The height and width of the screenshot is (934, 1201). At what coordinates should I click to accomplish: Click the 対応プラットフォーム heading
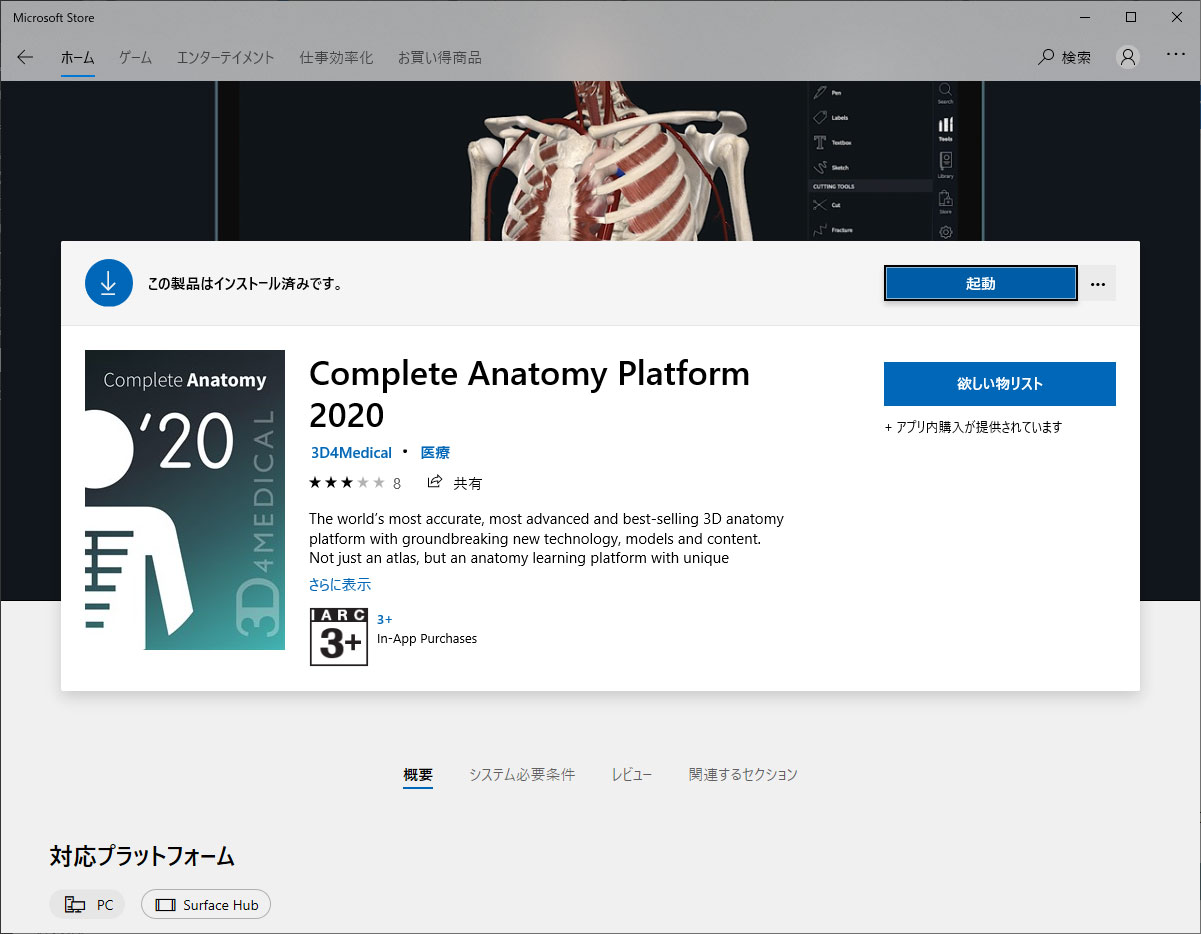coord(142,856)
